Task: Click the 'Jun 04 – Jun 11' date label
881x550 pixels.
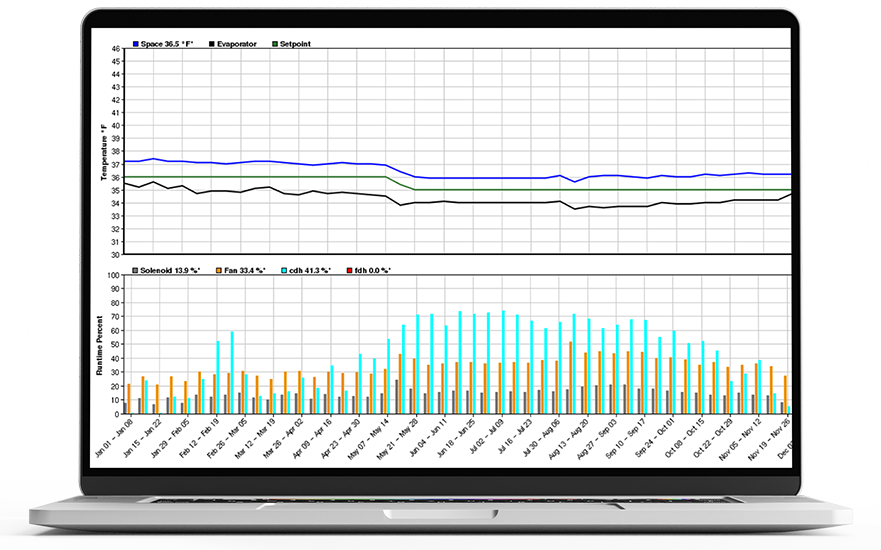Action: [428, 437]
